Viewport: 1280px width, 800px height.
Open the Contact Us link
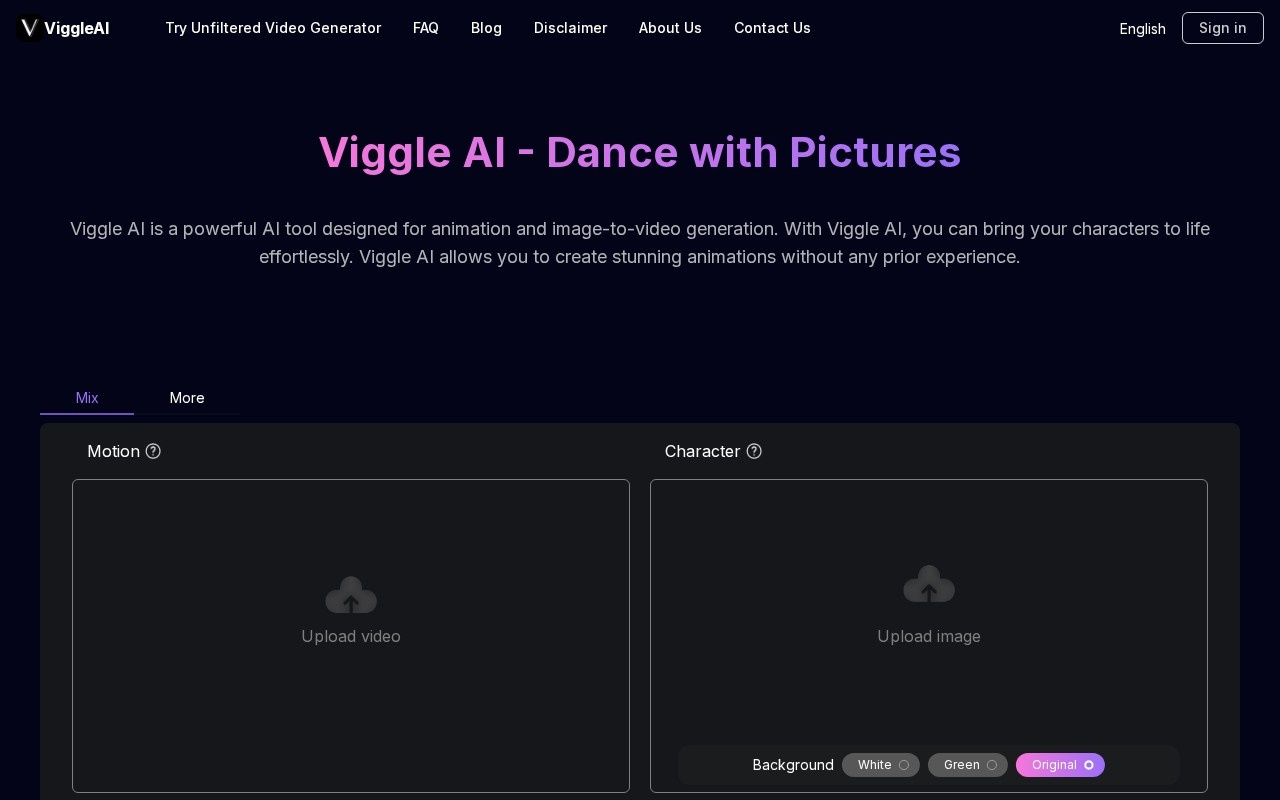(772, 28)
